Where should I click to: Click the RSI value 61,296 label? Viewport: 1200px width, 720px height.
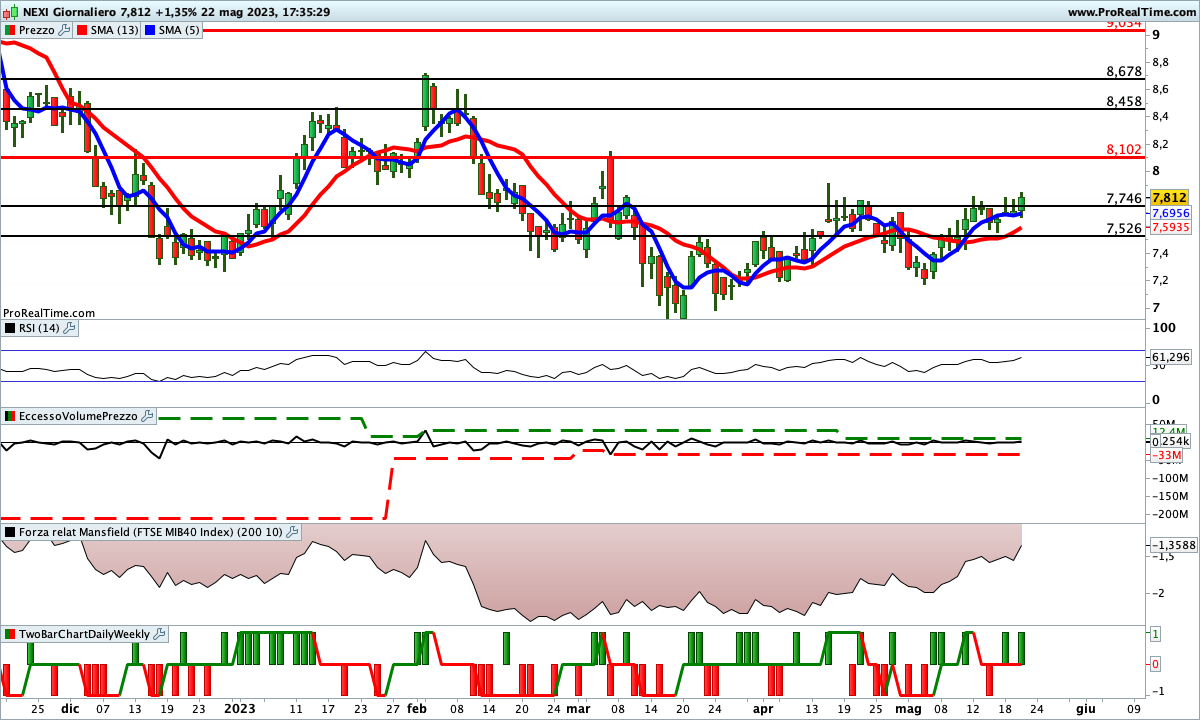click(1170, 357)
